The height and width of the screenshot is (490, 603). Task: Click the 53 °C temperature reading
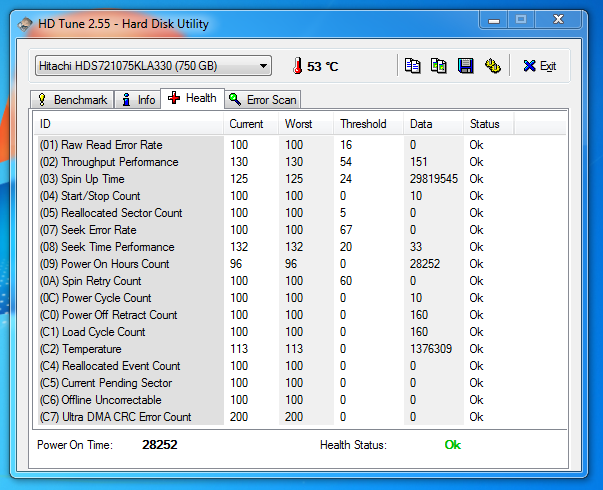point(322,67)
